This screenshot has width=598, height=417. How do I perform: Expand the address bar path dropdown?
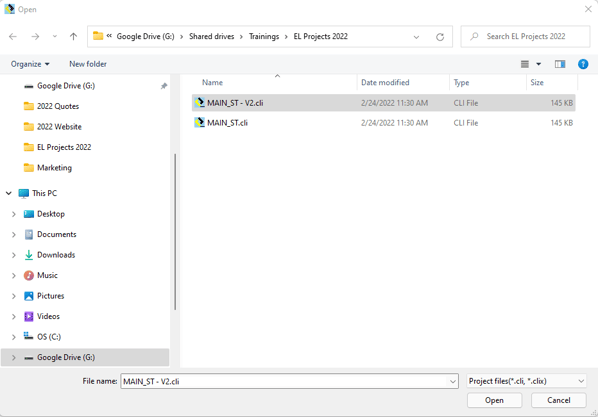(x=416, y=37)
